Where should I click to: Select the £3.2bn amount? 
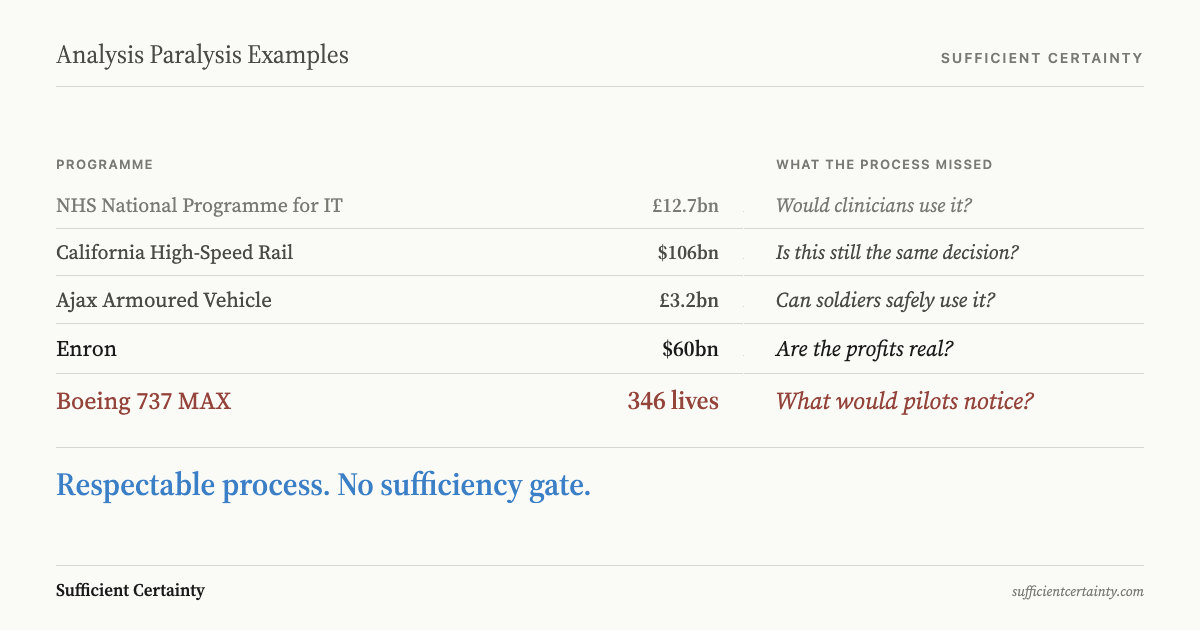pyautogui.click(x=689, y=300)
